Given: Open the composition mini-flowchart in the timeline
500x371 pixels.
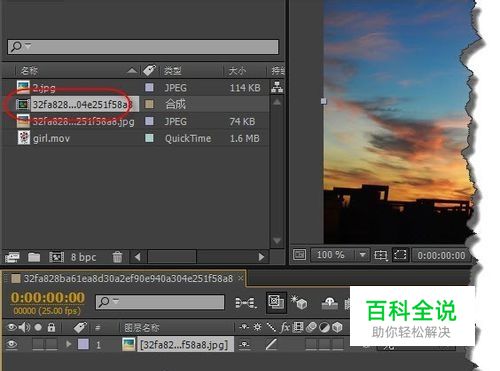Looking at the screenshot, I should click(x=246, y=303).
